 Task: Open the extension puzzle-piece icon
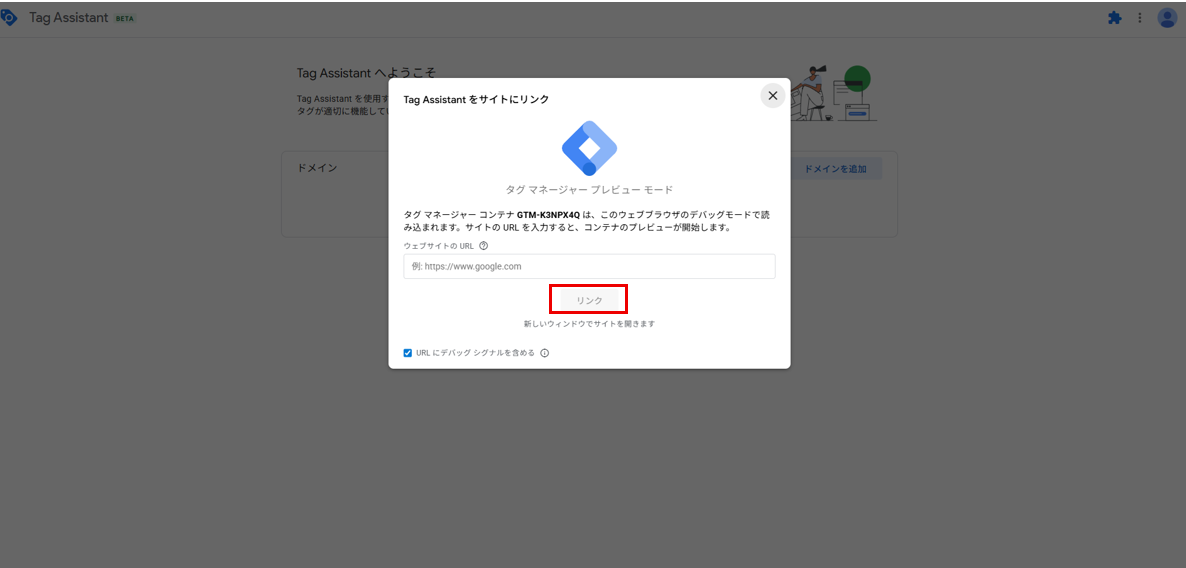[1115, 18]
